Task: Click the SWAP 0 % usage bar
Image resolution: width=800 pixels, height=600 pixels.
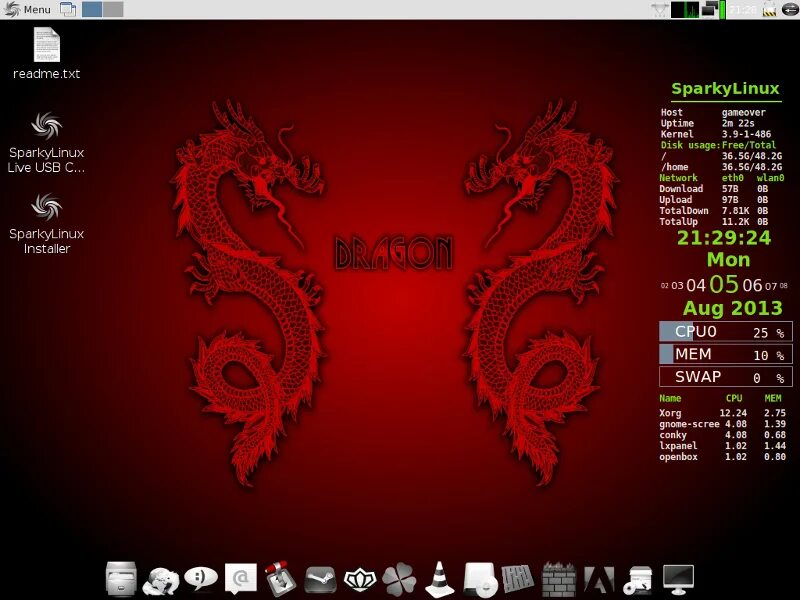Action: (x=726, y=377)
